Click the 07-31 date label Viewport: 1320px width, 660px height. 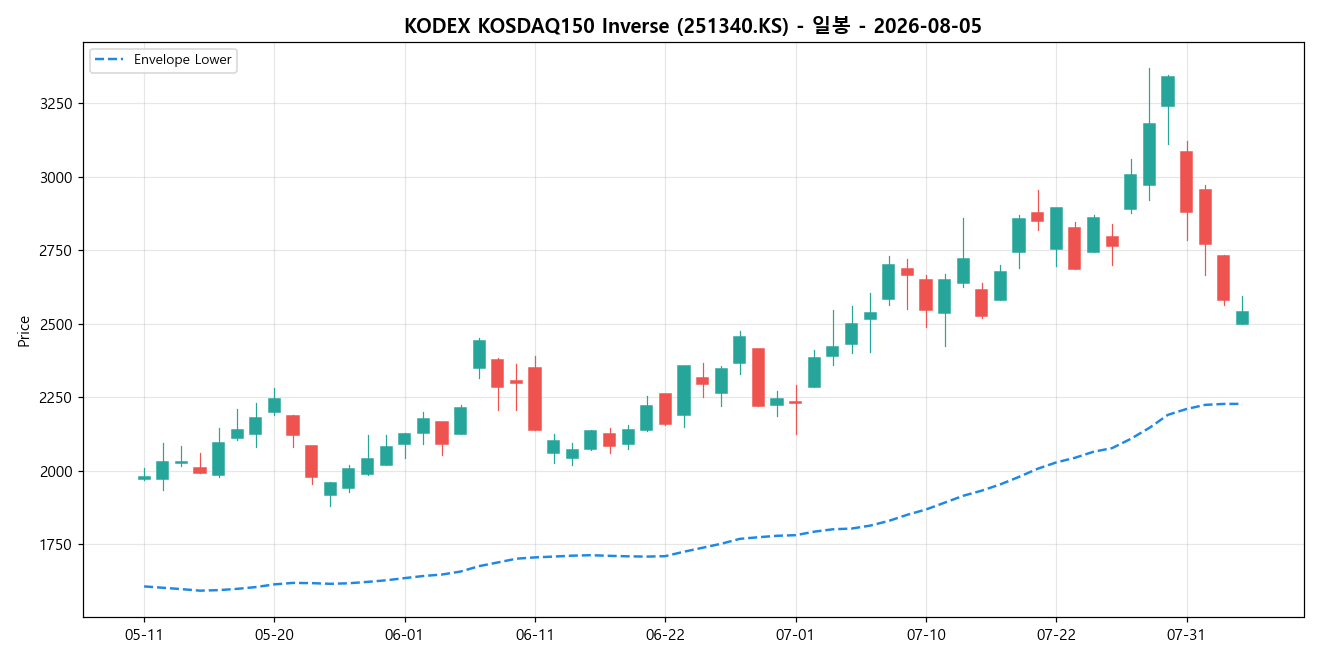coord(1186,634)
